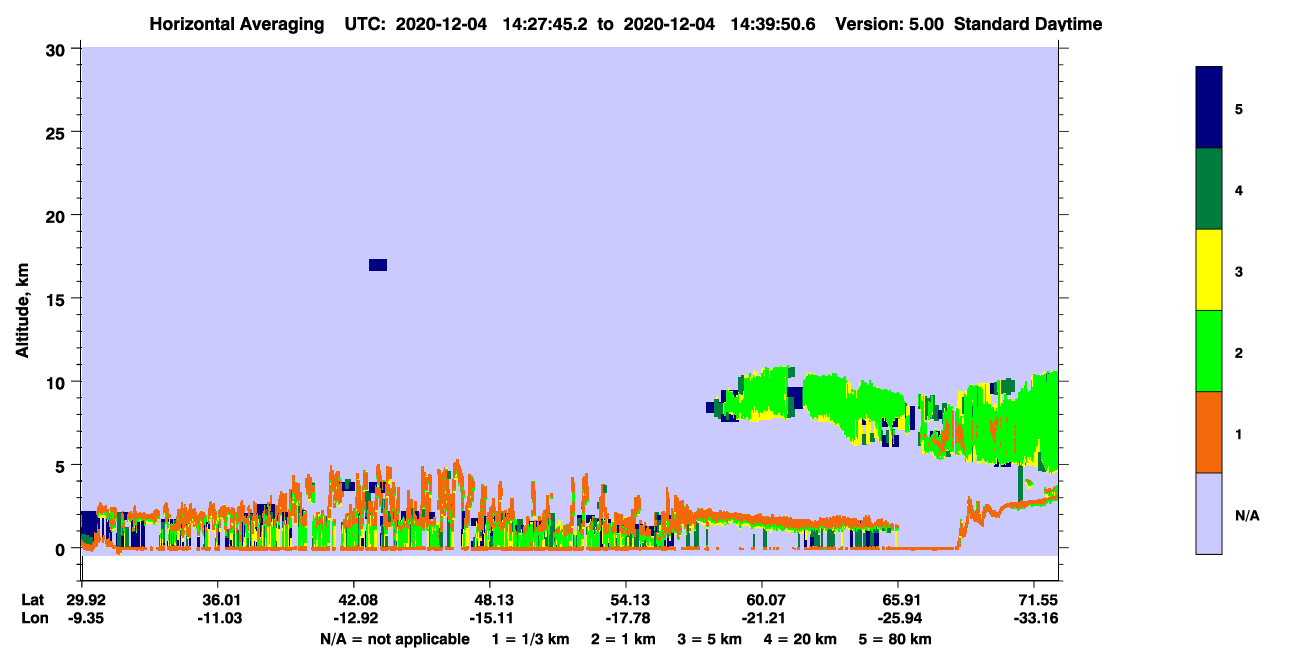Click the isolated dark blue block near 17 km

(x=378, y=265)
